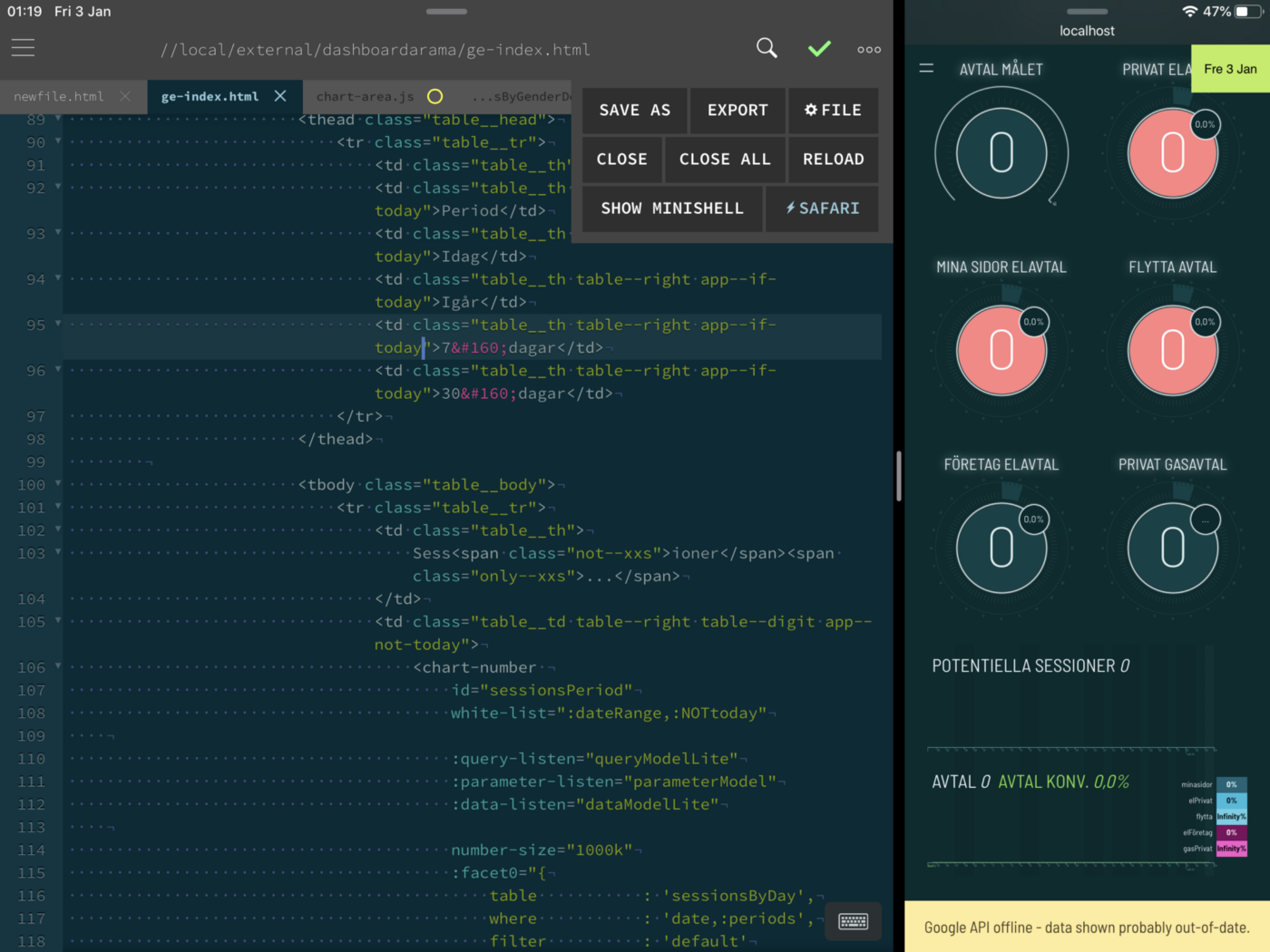Tap the gasPrivat Infinity% legend bar

(1231, 849)
